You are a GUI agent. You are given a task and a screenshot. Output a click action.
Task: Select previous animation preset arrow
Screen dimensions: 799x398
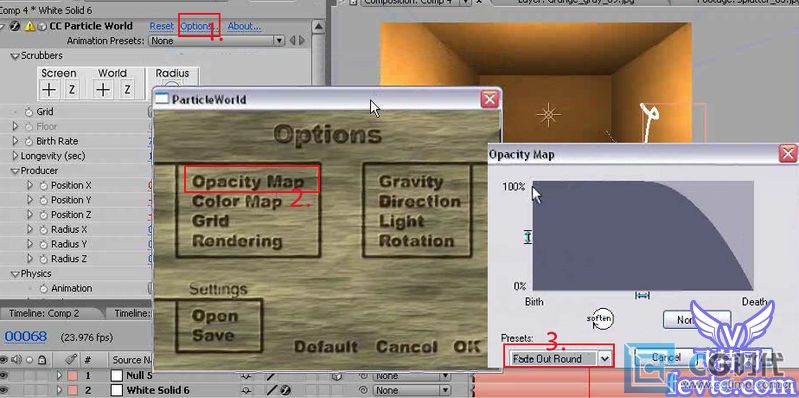(292, 40)
